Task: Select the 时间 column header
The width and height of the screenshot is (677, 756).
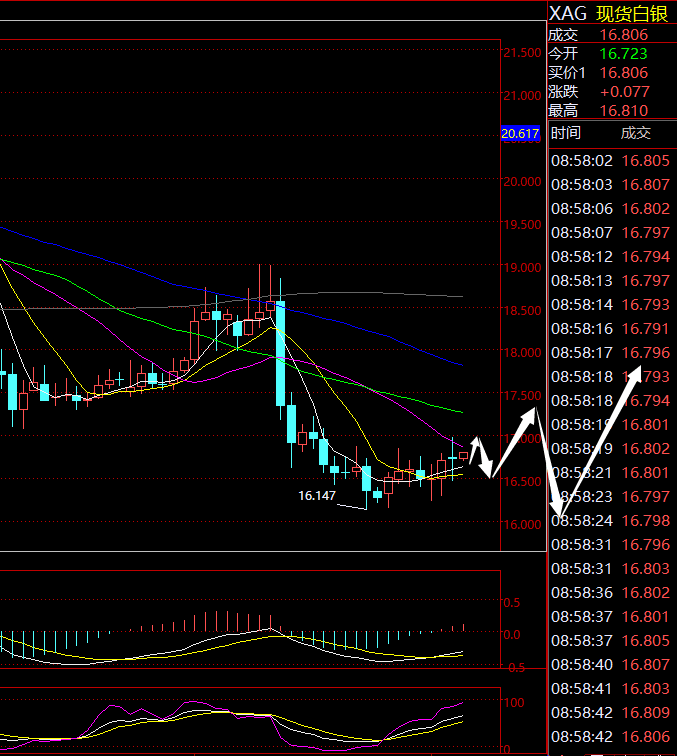Action: [565, 133]
